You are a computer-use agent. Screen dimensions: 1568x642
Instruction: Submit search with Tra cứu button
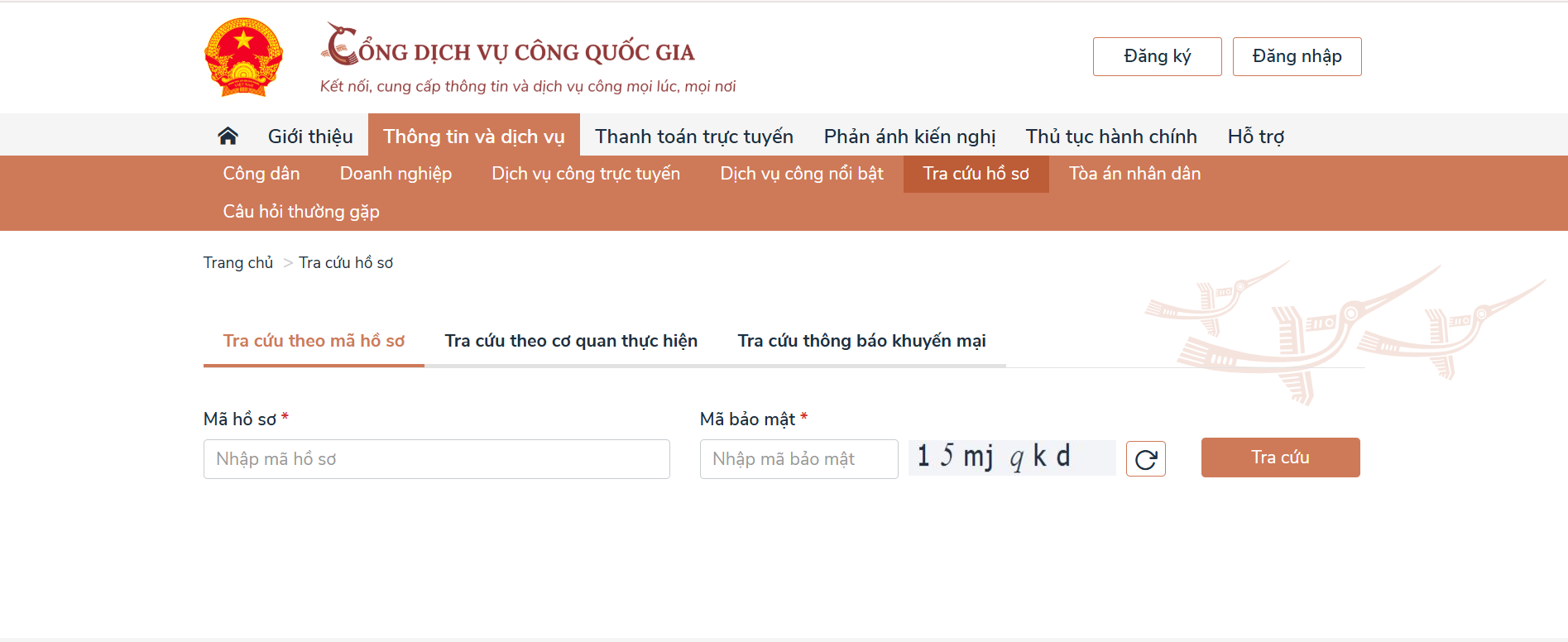tap(1280, 458)
